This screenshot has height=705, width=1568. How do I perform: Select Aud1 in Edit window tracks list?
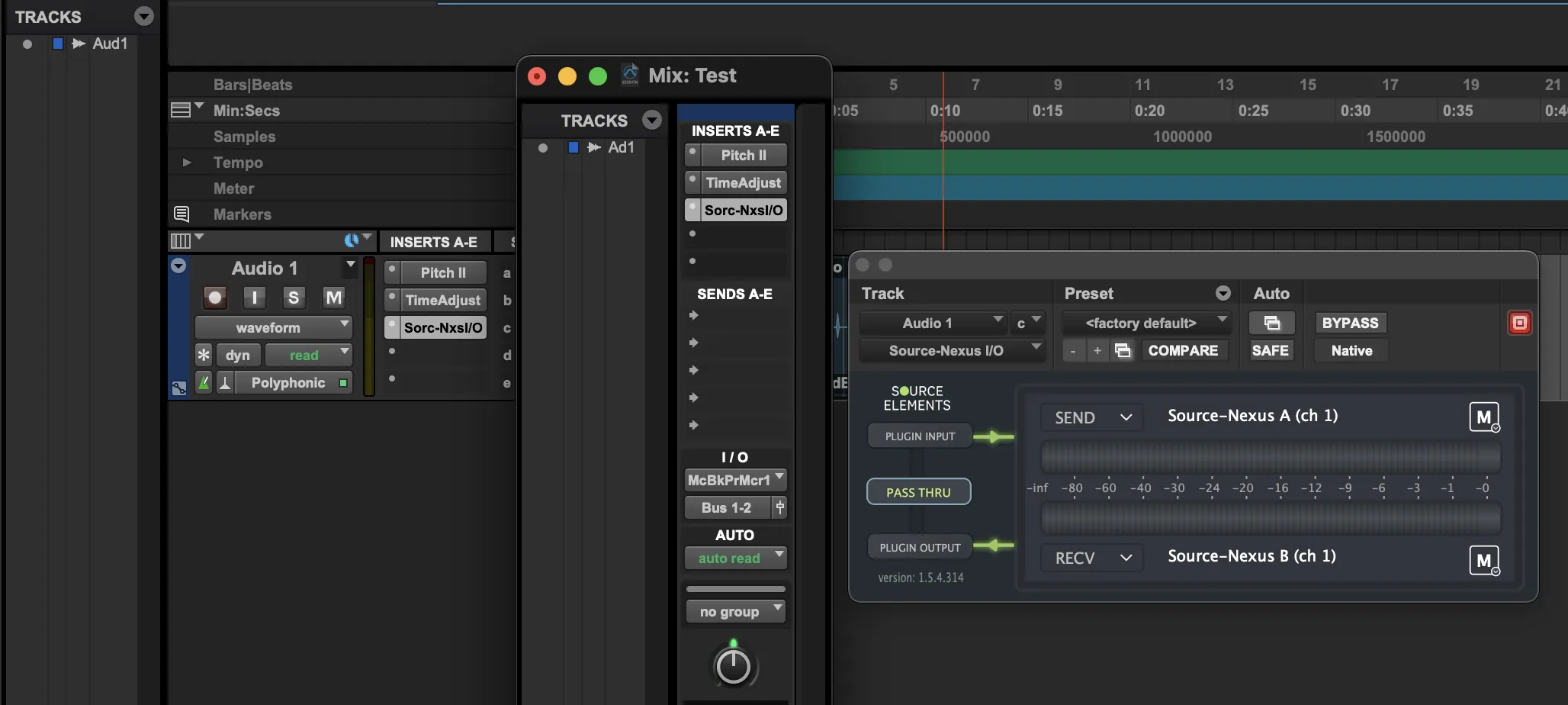pos(110,43)
